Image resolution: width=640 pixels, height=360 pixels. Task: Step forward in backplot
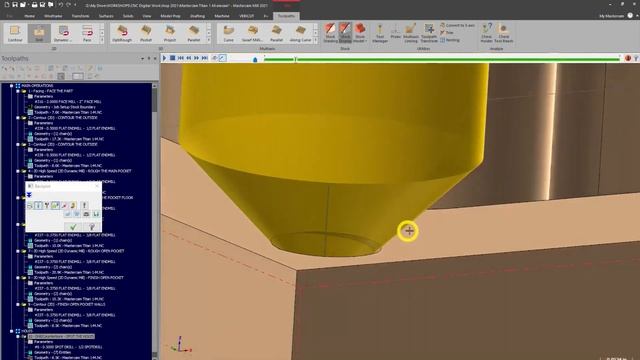click(196, 58)
